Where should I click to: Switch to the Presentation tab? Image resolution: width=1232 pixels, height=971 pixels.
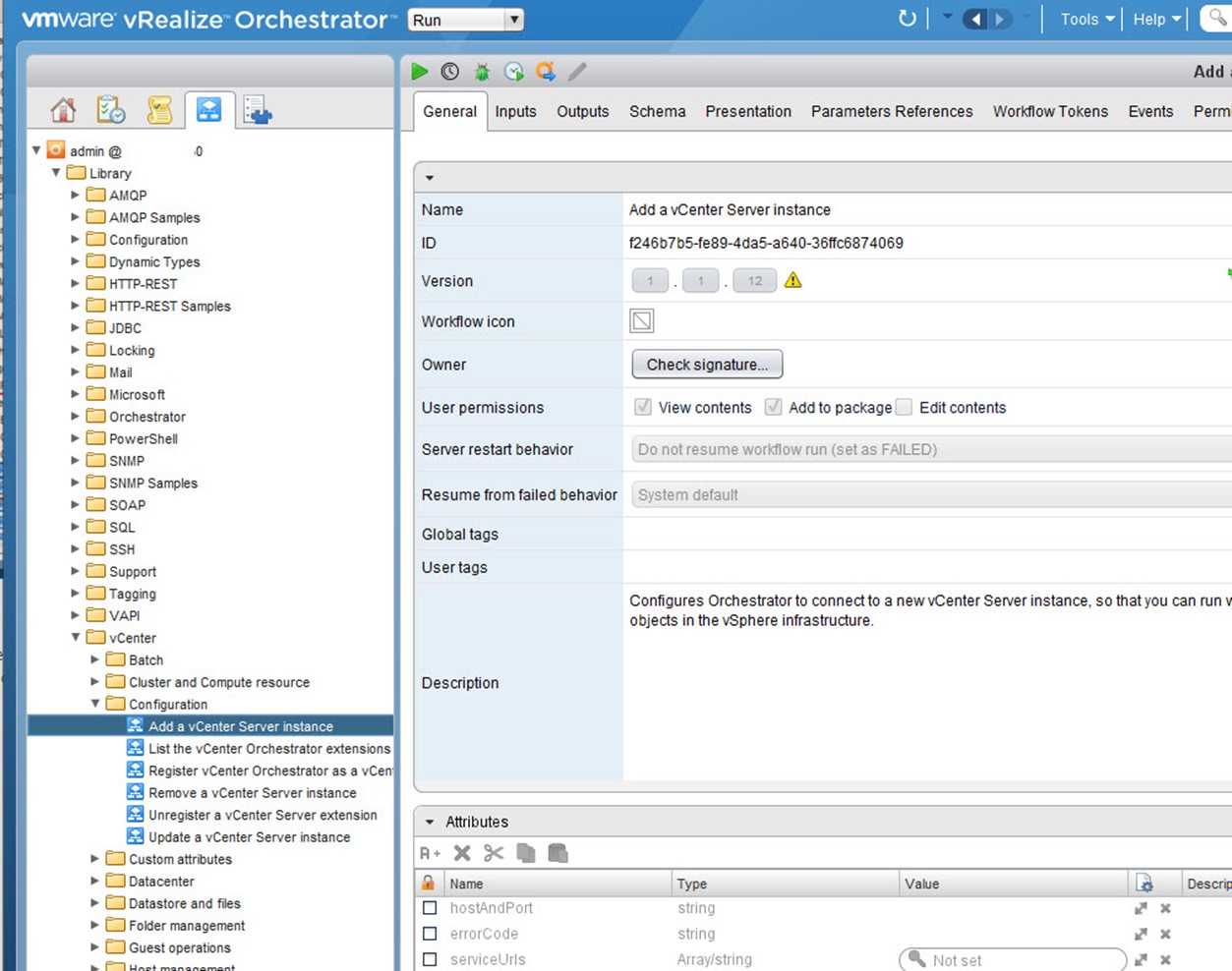point(748,111)
